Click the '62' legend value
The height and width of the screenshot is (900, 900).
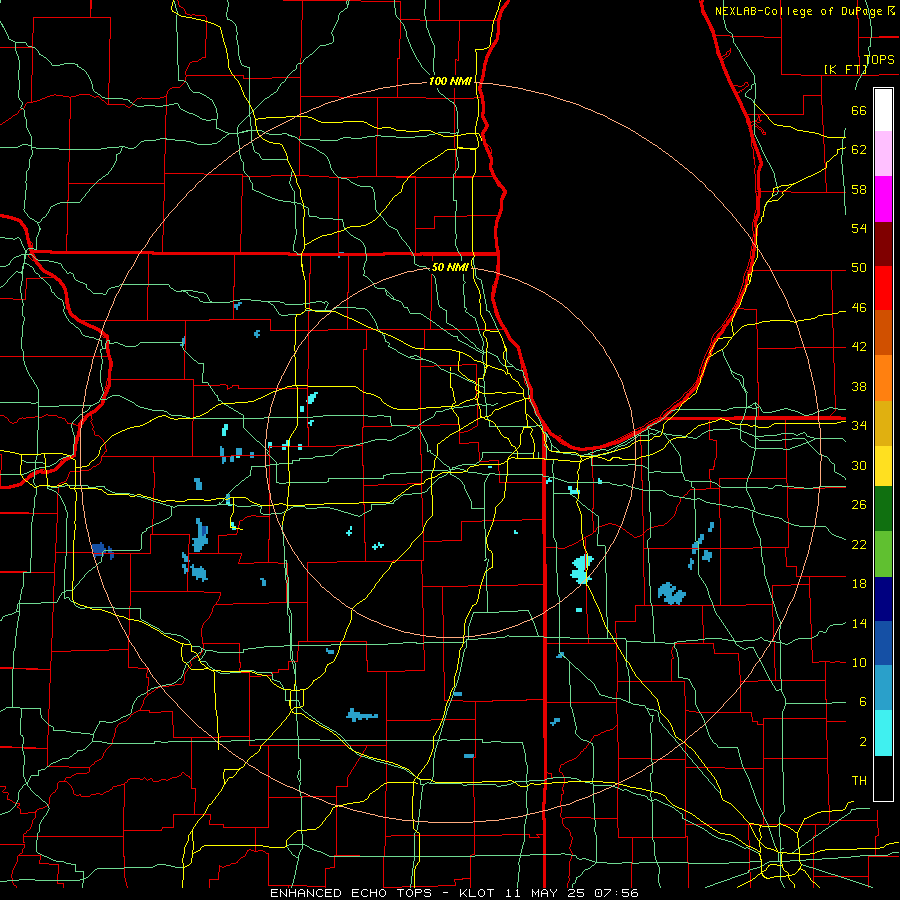(x=859, y=150)
